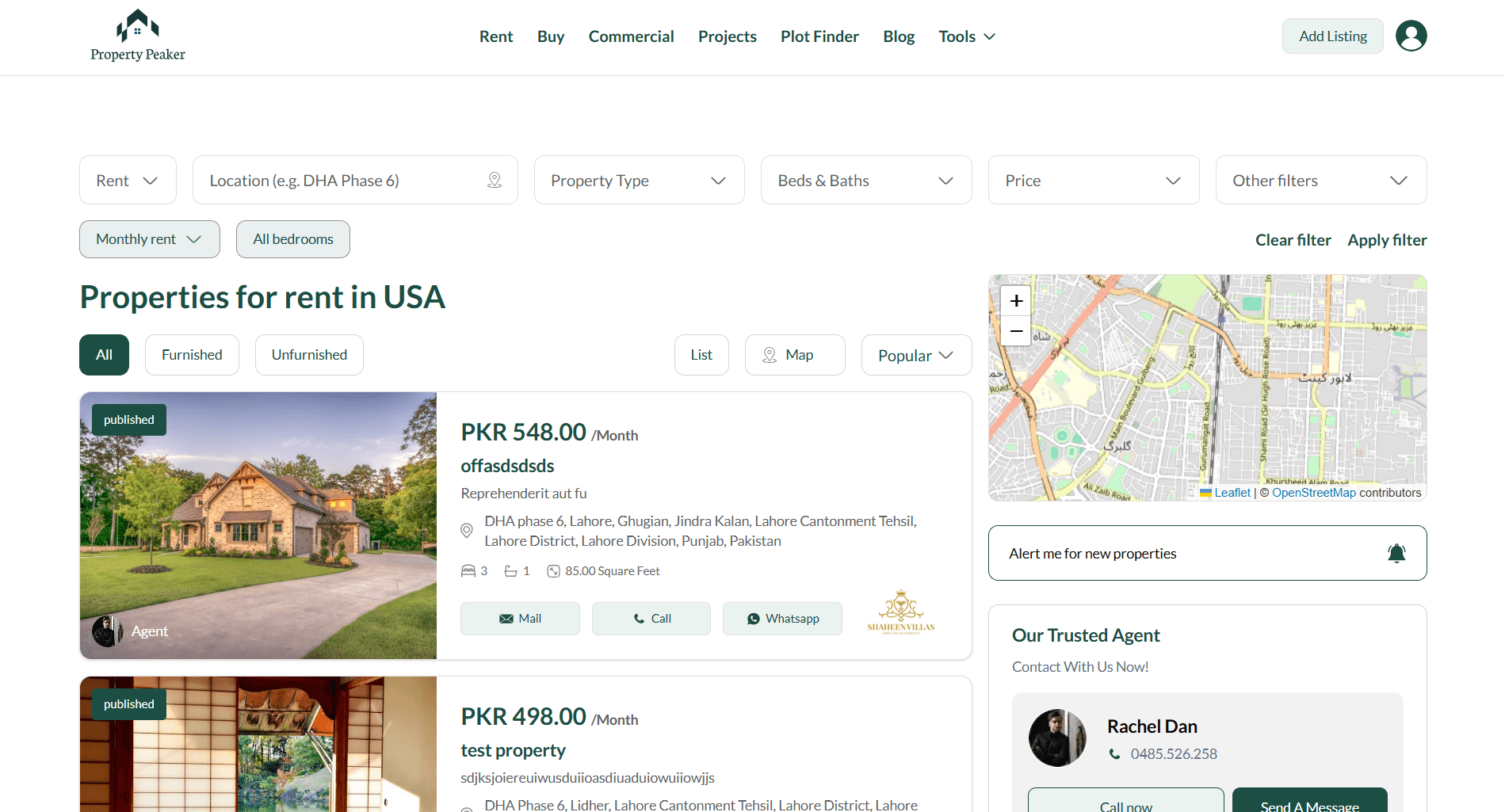Click the bed icon on offasdsdsds listing
Viewport: 1505px width, 812px height.
(x=468, y=571)
